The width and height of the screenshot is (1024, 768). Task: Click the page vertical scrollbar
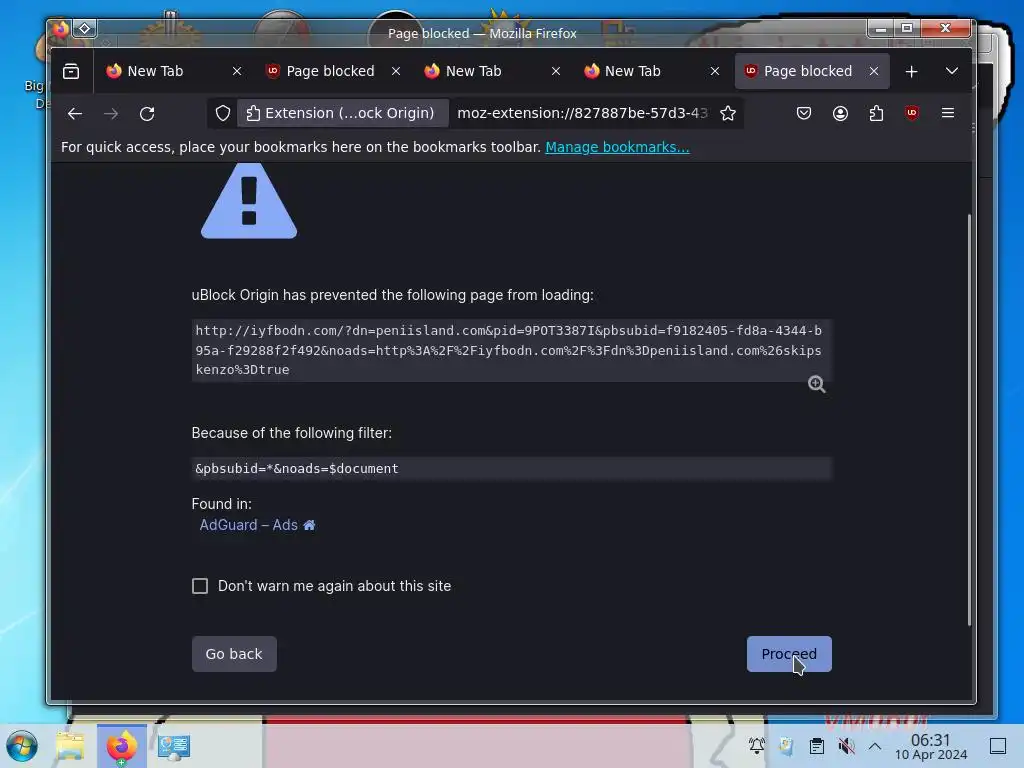[x=969, y=418]
